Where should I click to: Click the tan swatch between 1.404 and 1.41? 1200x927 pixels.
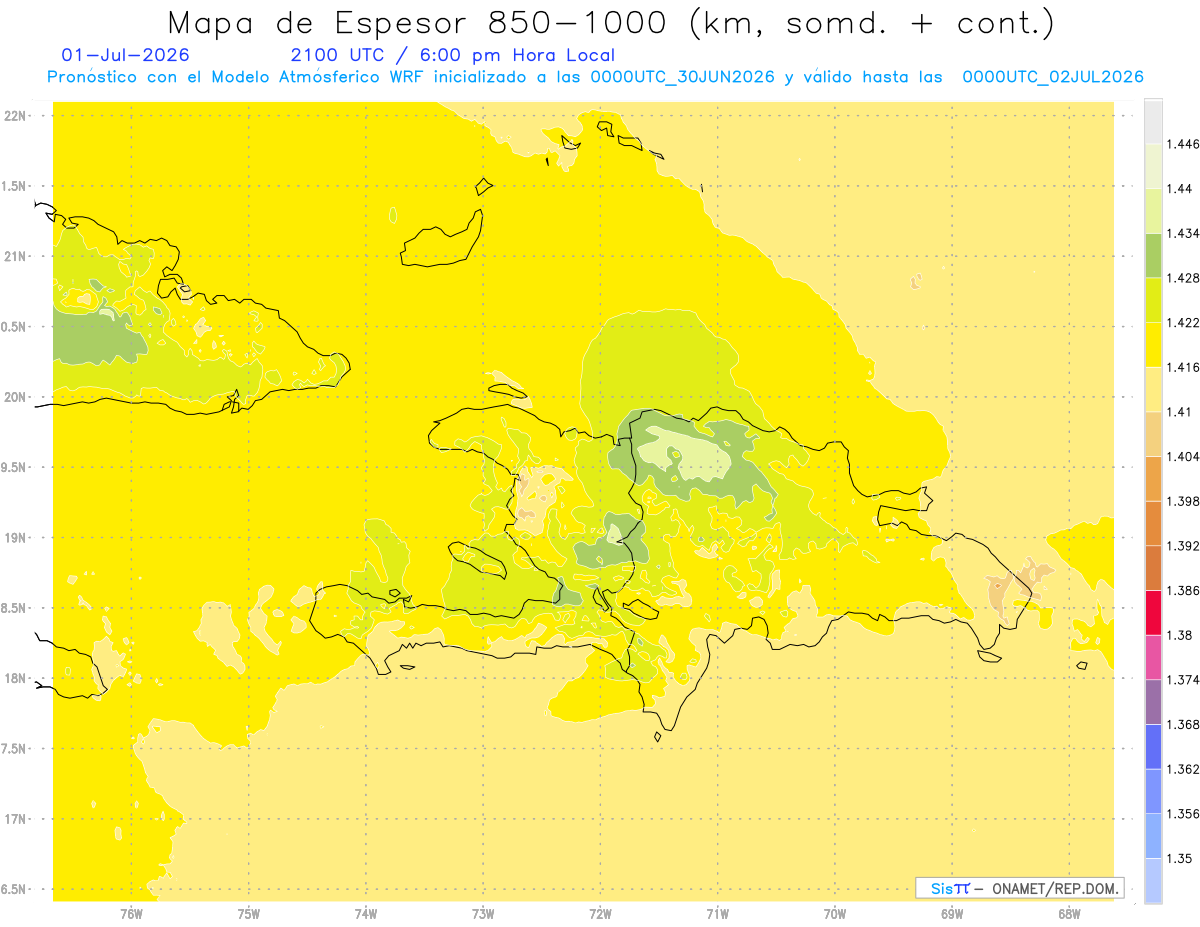pos(1153,434)
